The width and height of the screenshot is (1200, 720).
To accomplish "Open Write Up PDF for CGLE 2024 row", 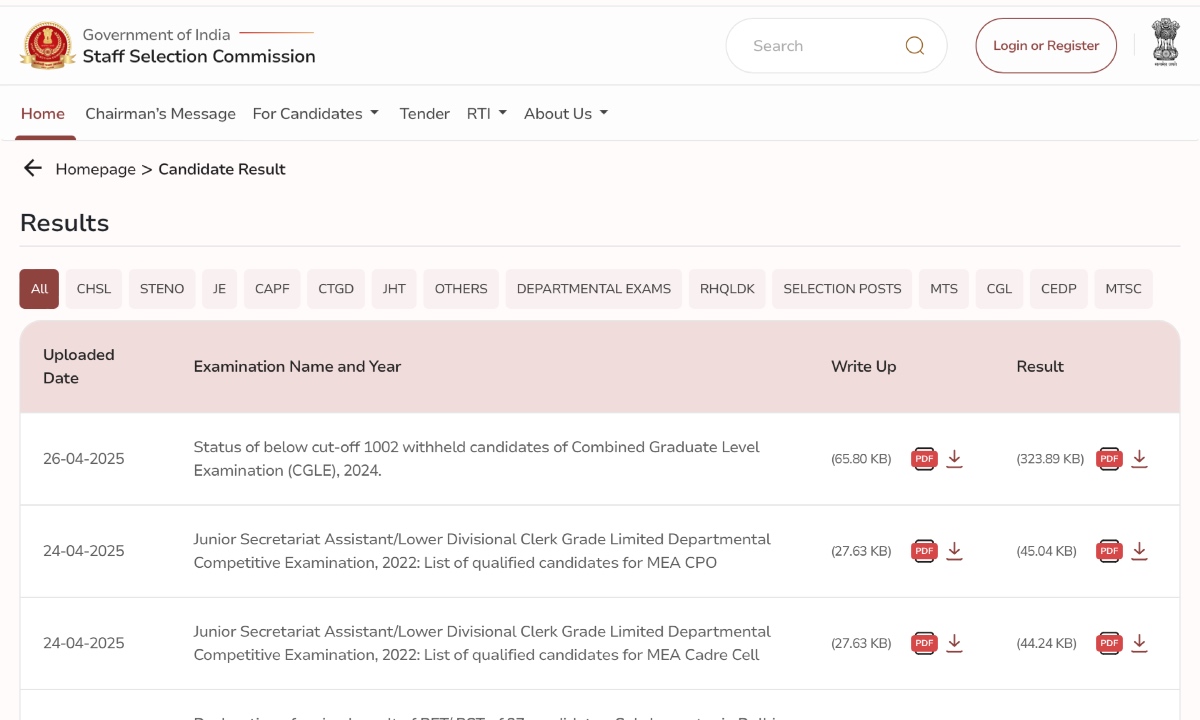I will (924, 459).
